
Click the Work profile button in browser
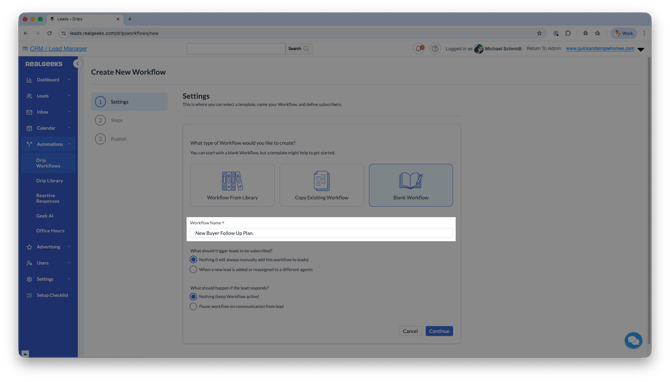click(x=624, y=33)
